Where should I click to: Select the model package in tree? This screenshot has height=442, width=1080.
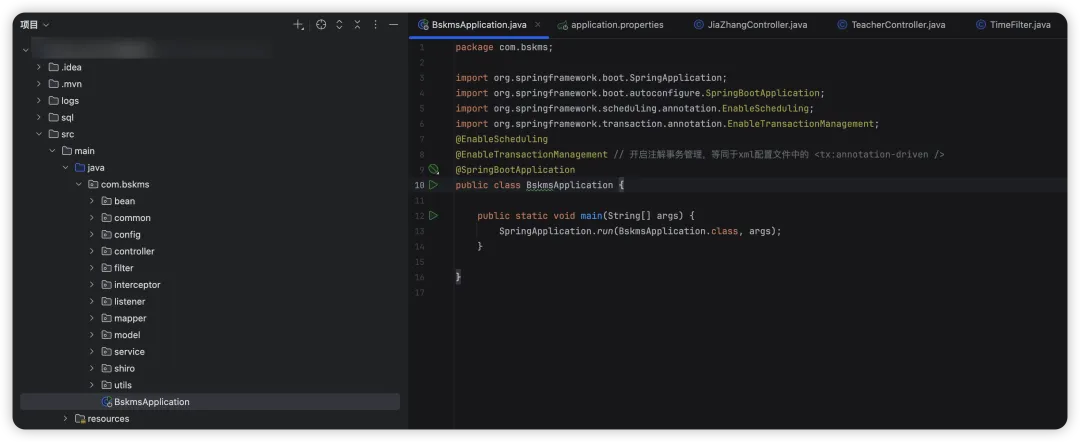(127, 335)
